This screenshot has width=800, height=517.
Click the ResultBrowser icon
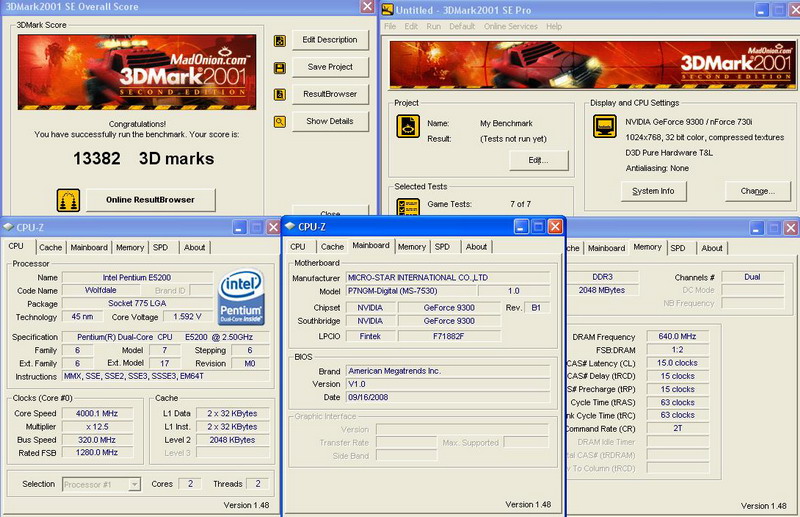tap(280, 94)
